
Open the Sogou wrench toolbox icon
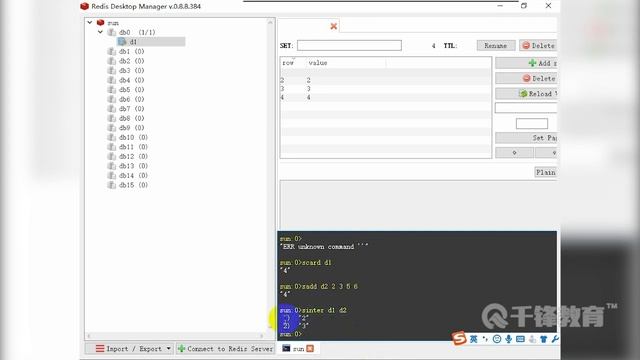point(555,339)
